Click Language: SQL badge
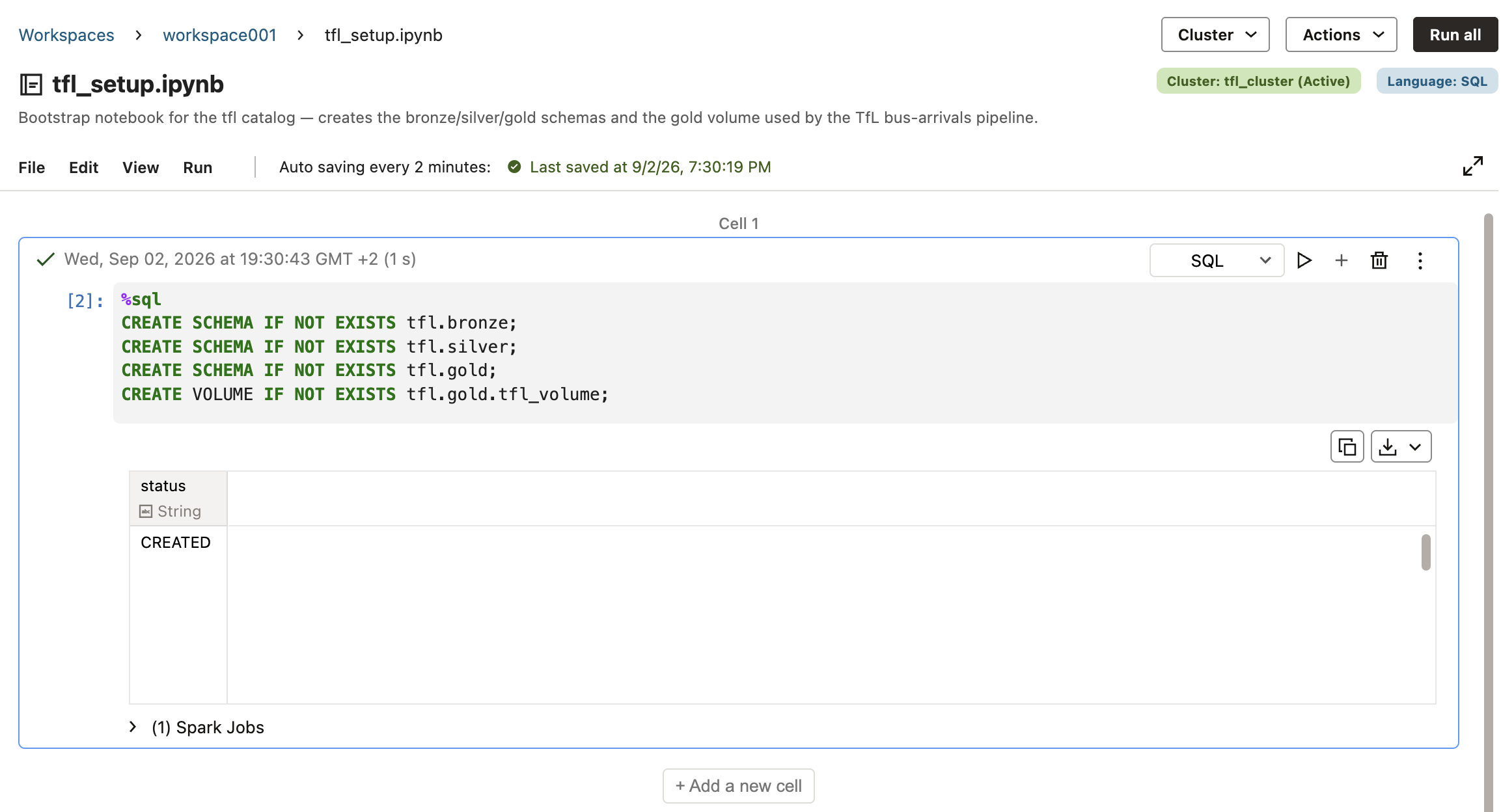The image size is (1501, 812). tap(1437, 81)
